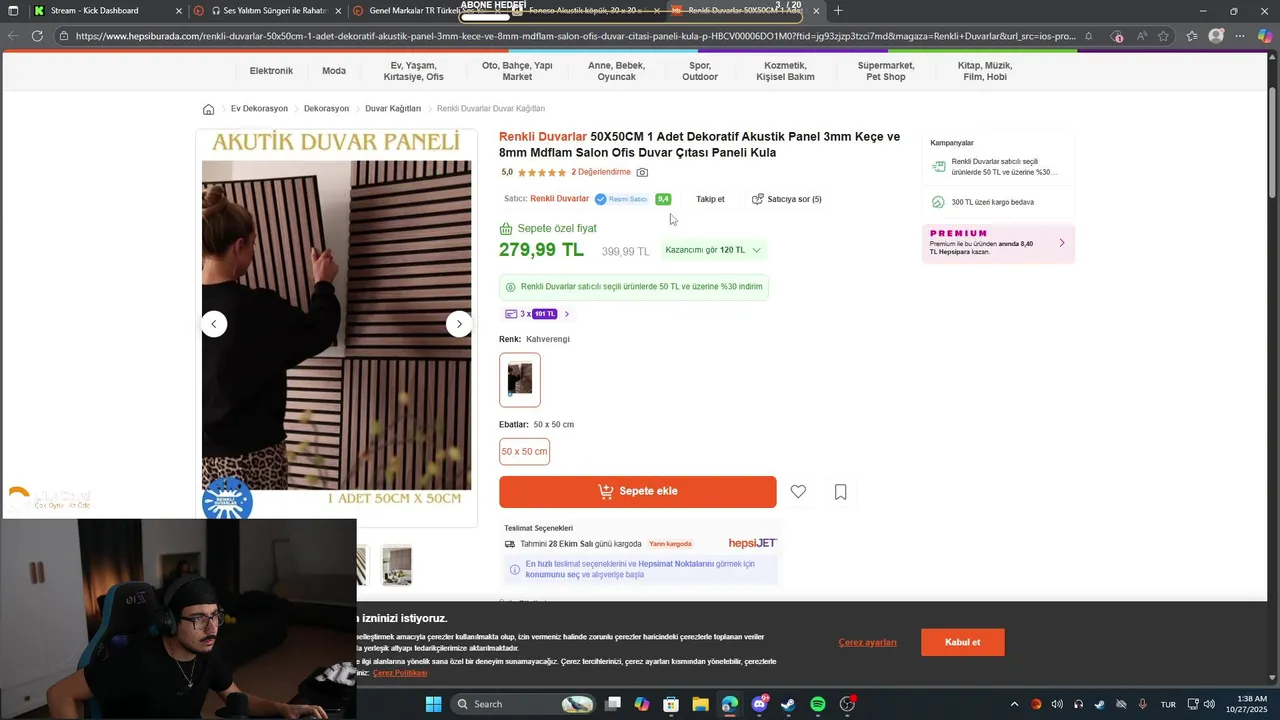Open Spotify from the taskbar
This screenshot has height=720, width=1280.
[x=817, y=704]
